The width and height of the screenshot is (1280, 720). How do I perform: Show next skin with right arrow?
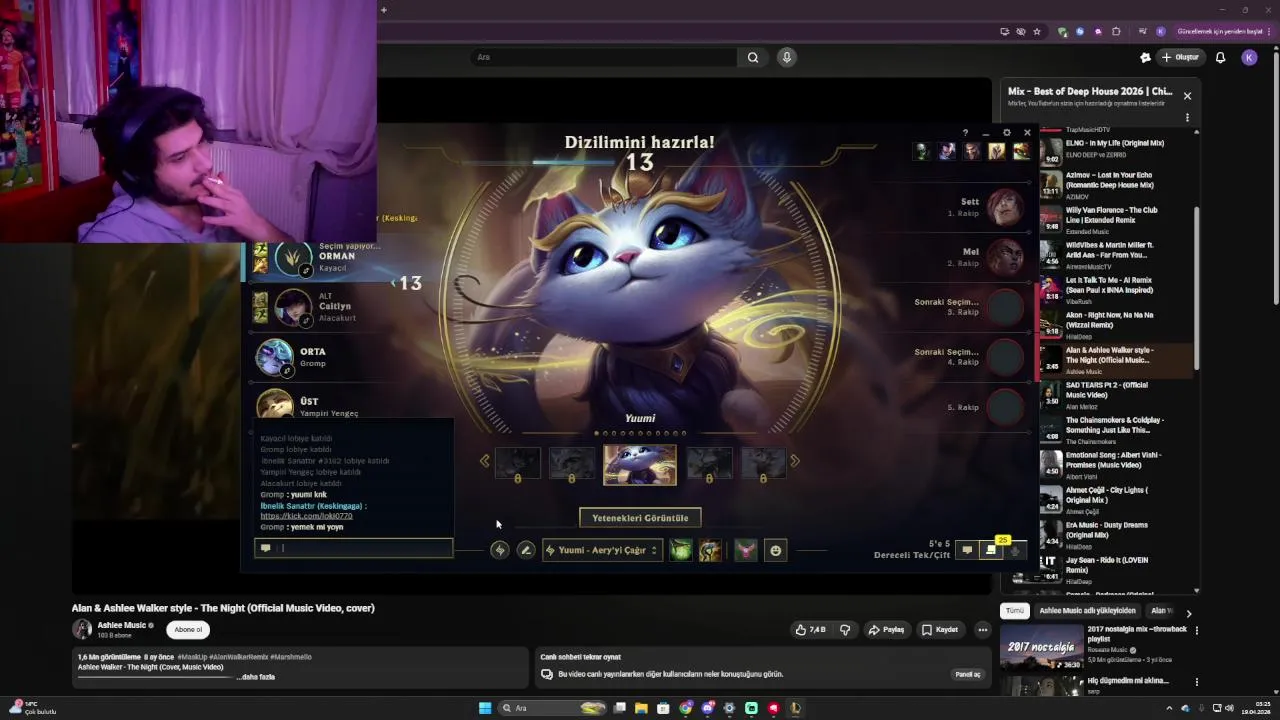pos(795,461)
